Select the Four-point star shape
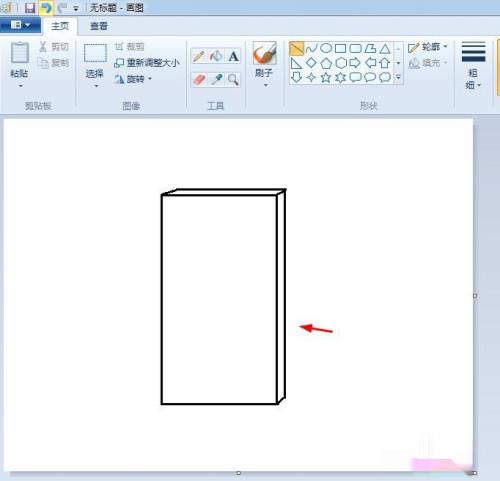The image size is (500, 481). (311, 77)
